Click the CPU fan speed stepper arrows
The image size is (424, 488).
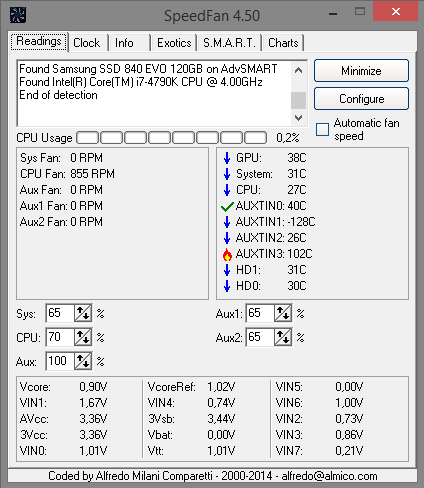[83, 337]
